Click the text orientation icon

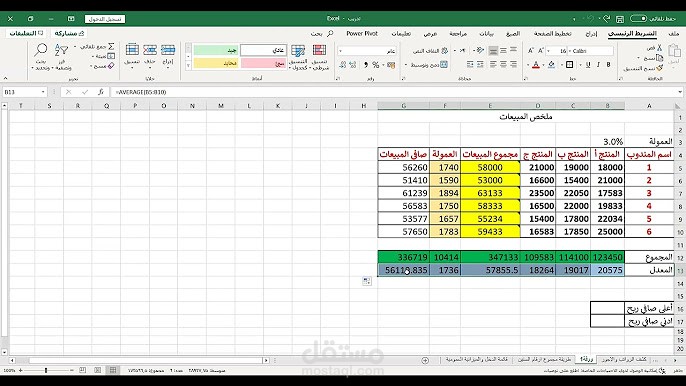click(x=480, y=51)
